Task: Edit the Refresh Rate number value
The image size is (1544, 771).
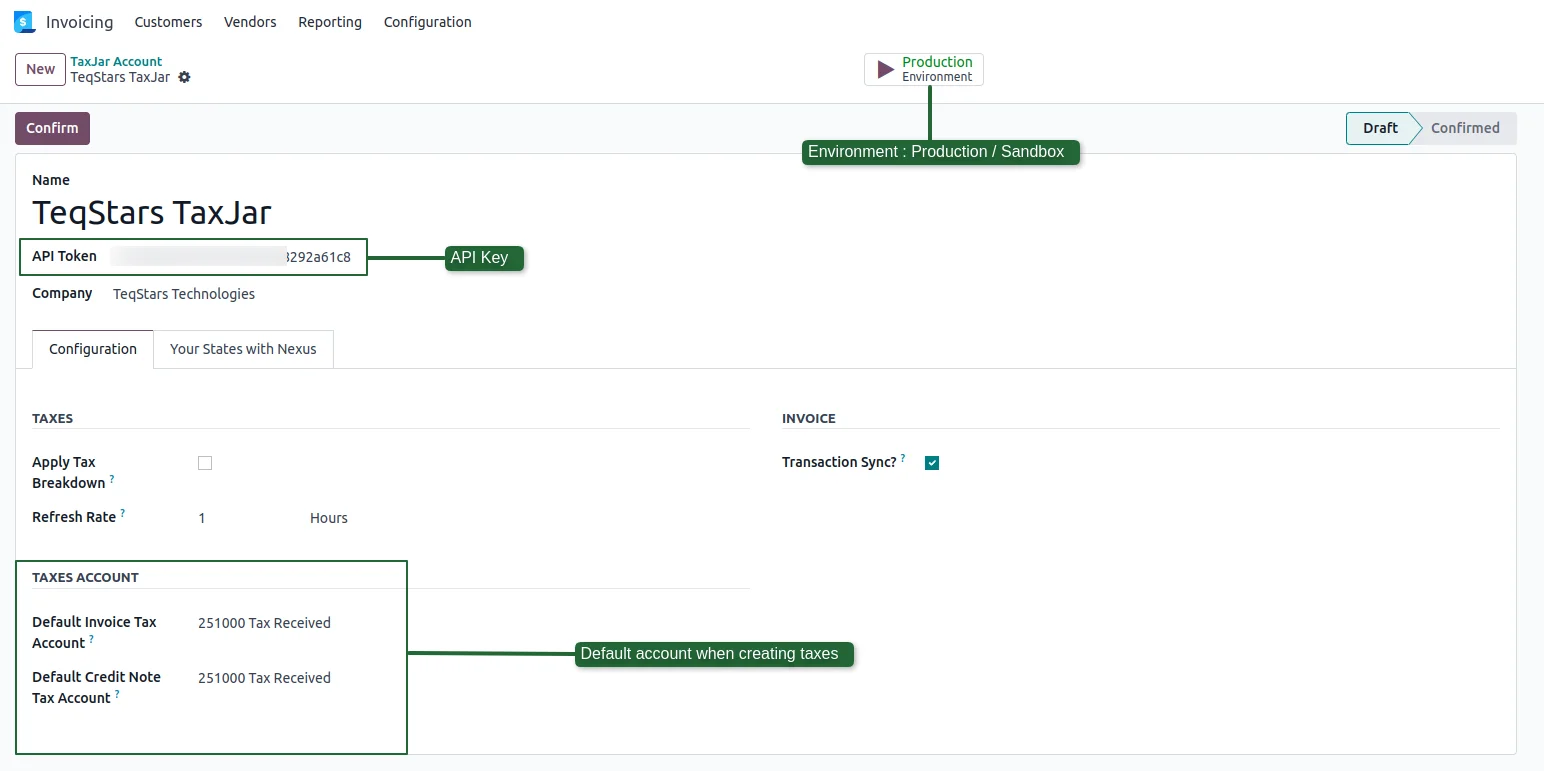Action: coord(202,518)
